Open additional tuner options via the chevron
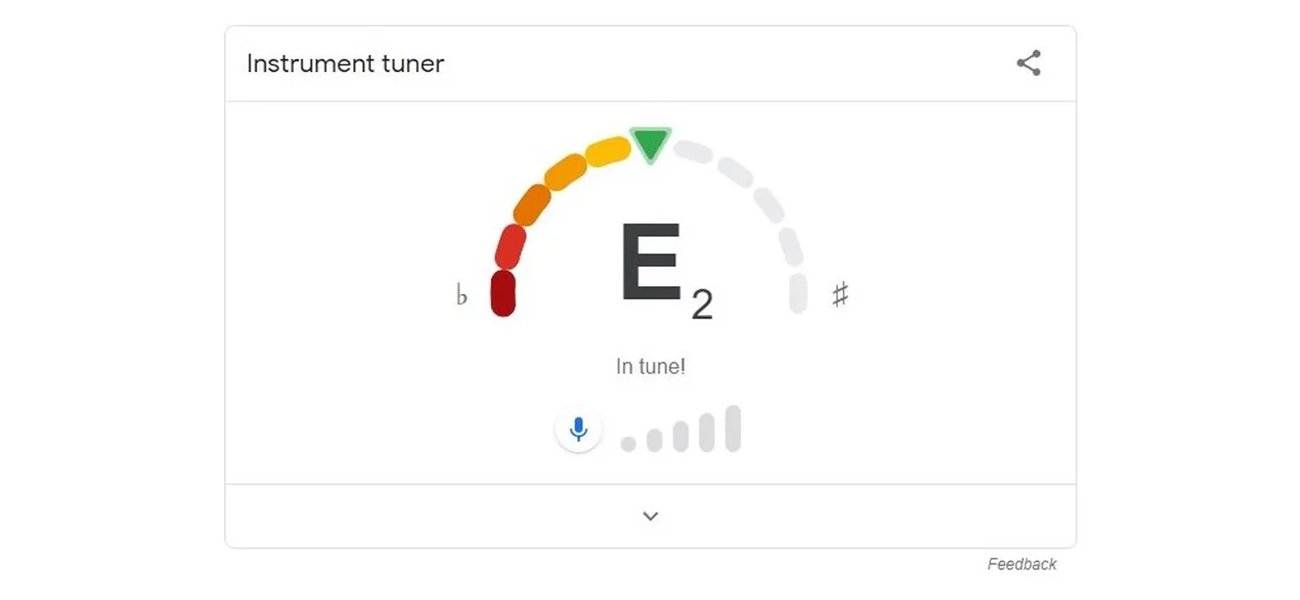The image size is (1300, 600). tap(650, 515)
